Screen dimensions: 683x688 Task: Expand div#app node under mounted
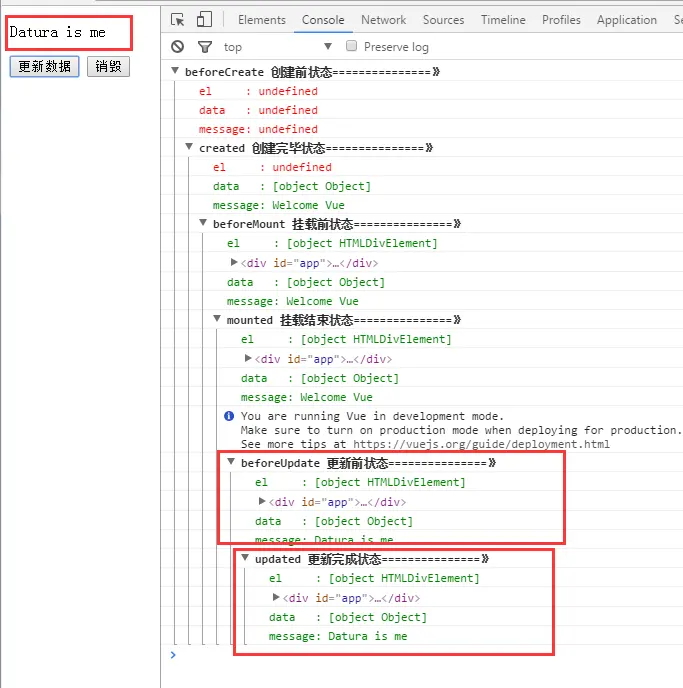(248, 358)
